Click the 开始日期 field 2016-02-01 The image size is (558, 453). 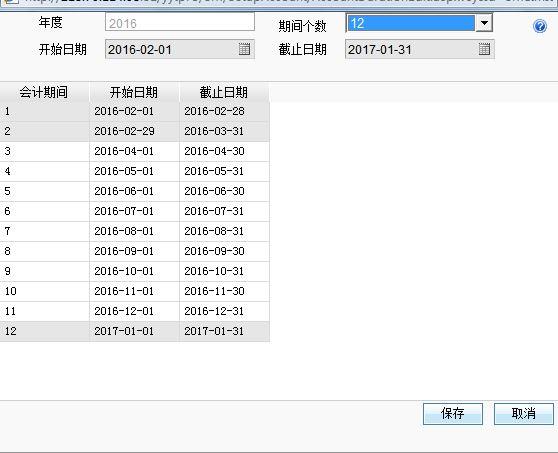180,49
